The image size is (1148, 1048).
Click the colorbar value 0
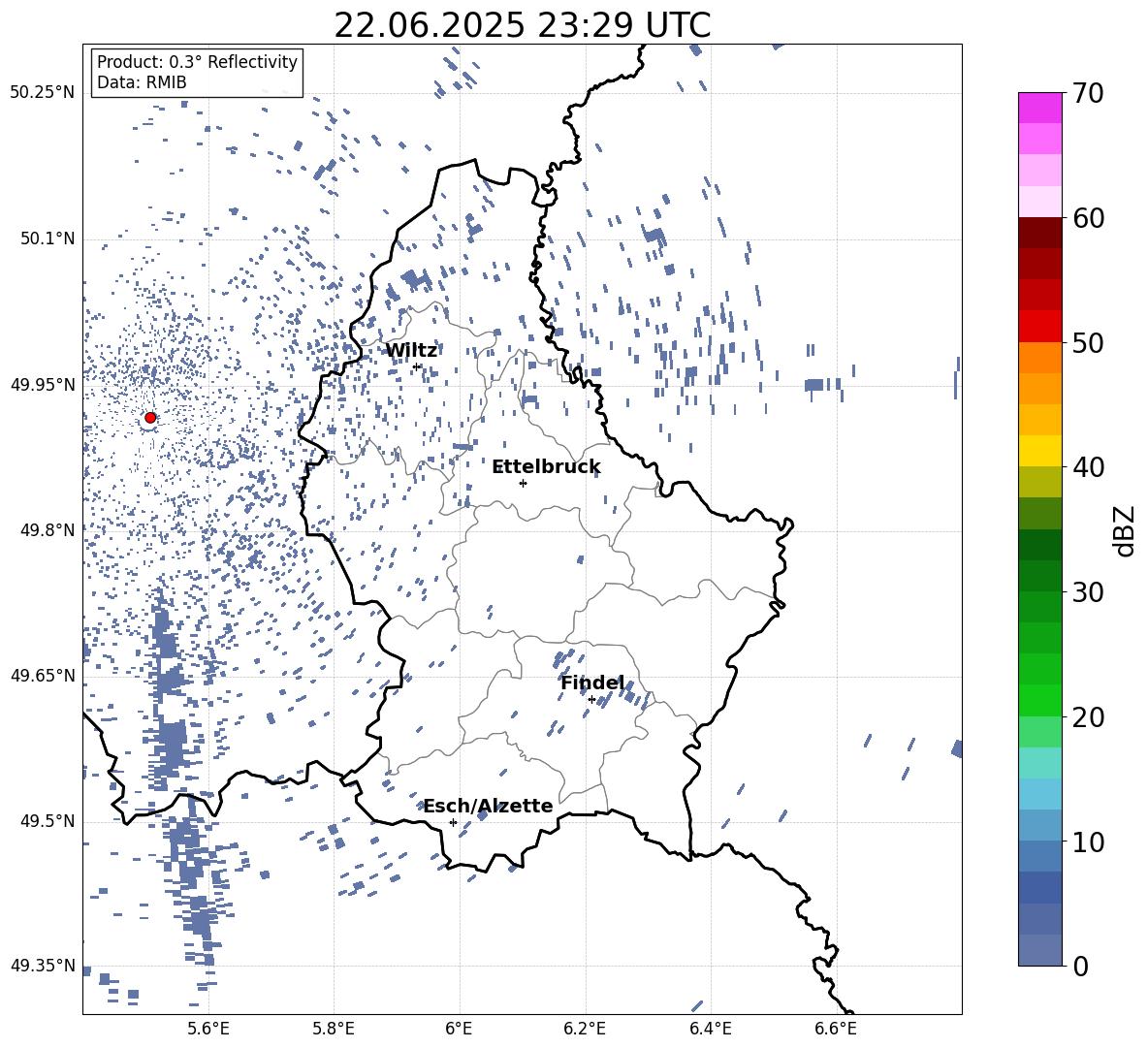[x=1080, y=966]
